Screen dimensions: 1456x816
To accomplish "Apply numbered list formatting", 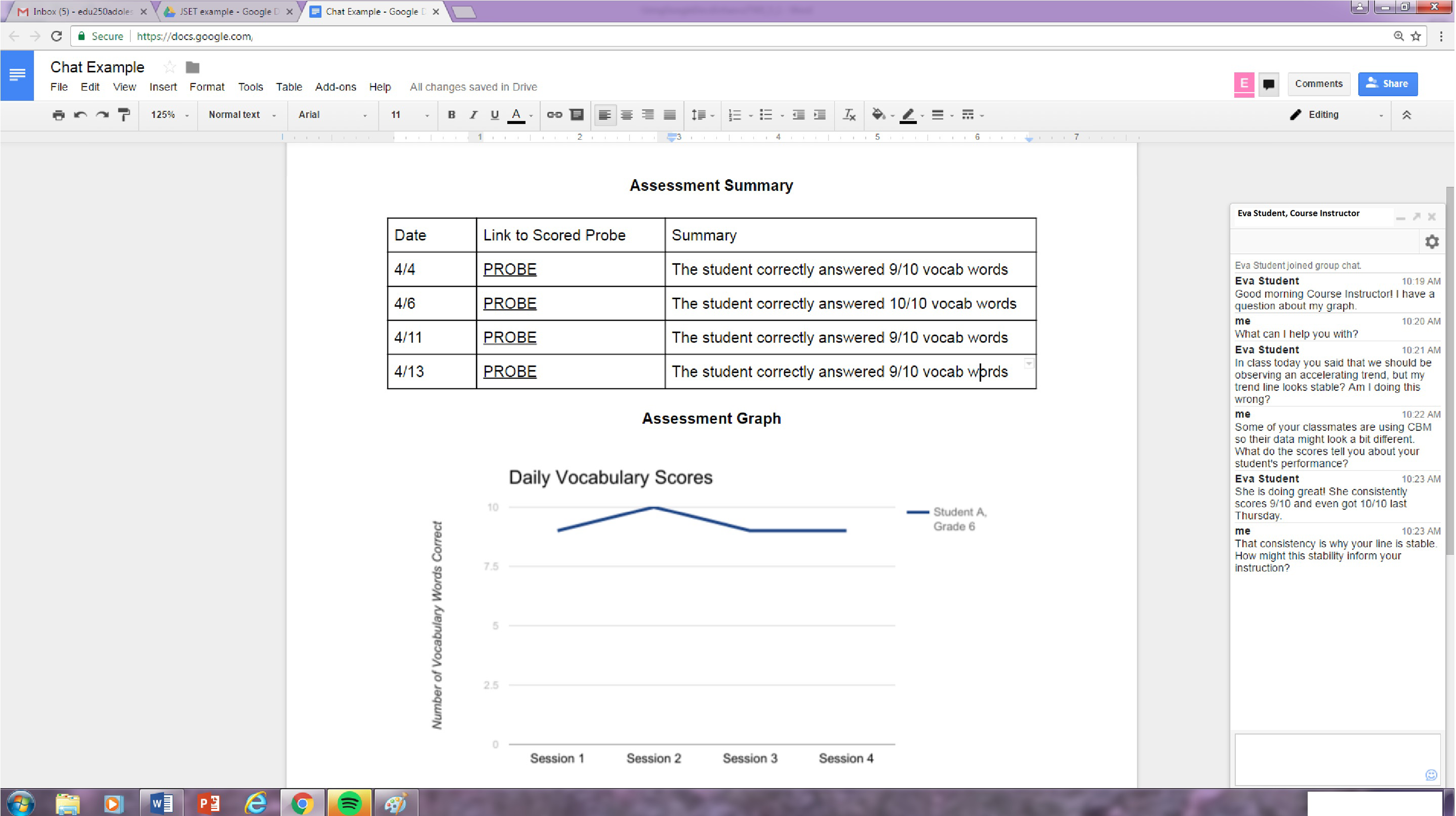I will point(735,115).
